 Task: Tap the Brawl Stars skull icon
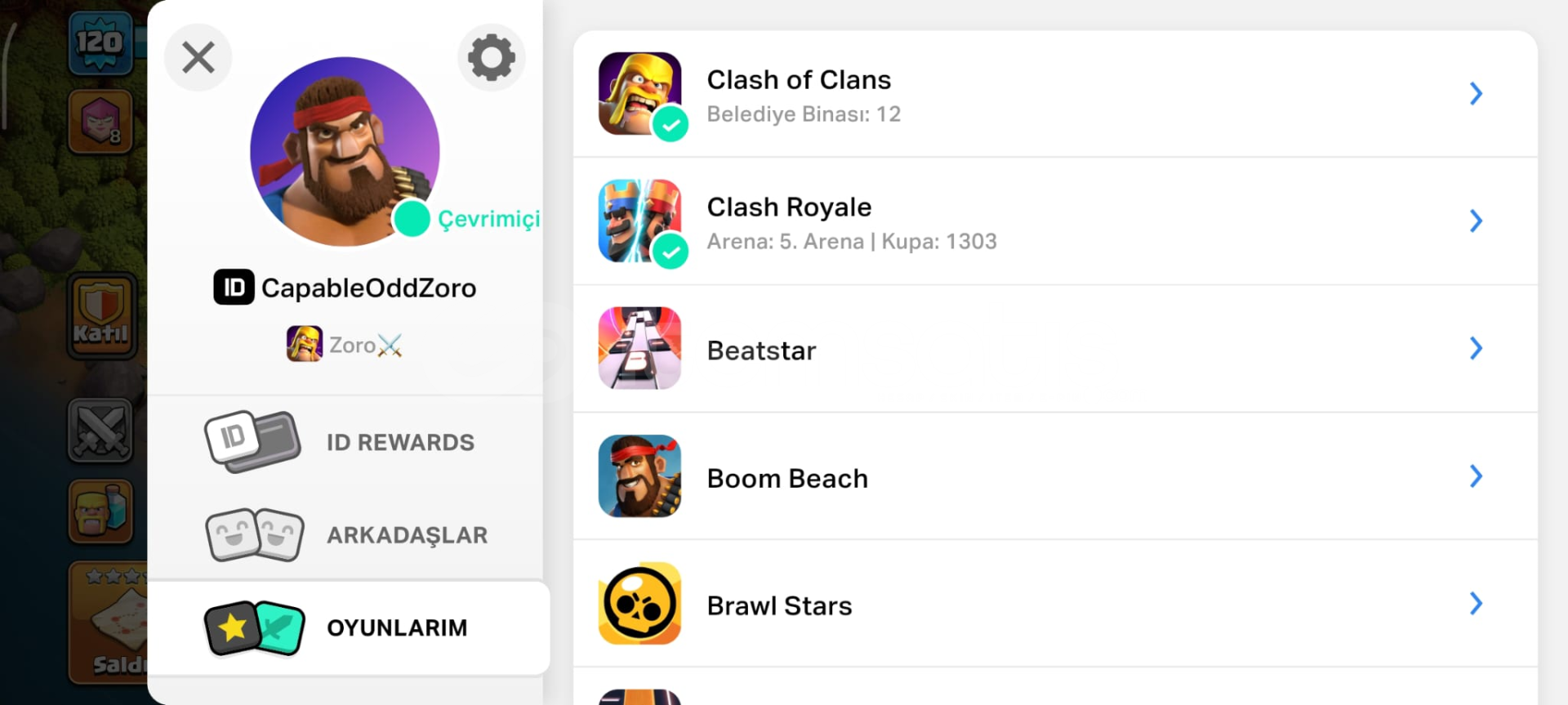639,603
